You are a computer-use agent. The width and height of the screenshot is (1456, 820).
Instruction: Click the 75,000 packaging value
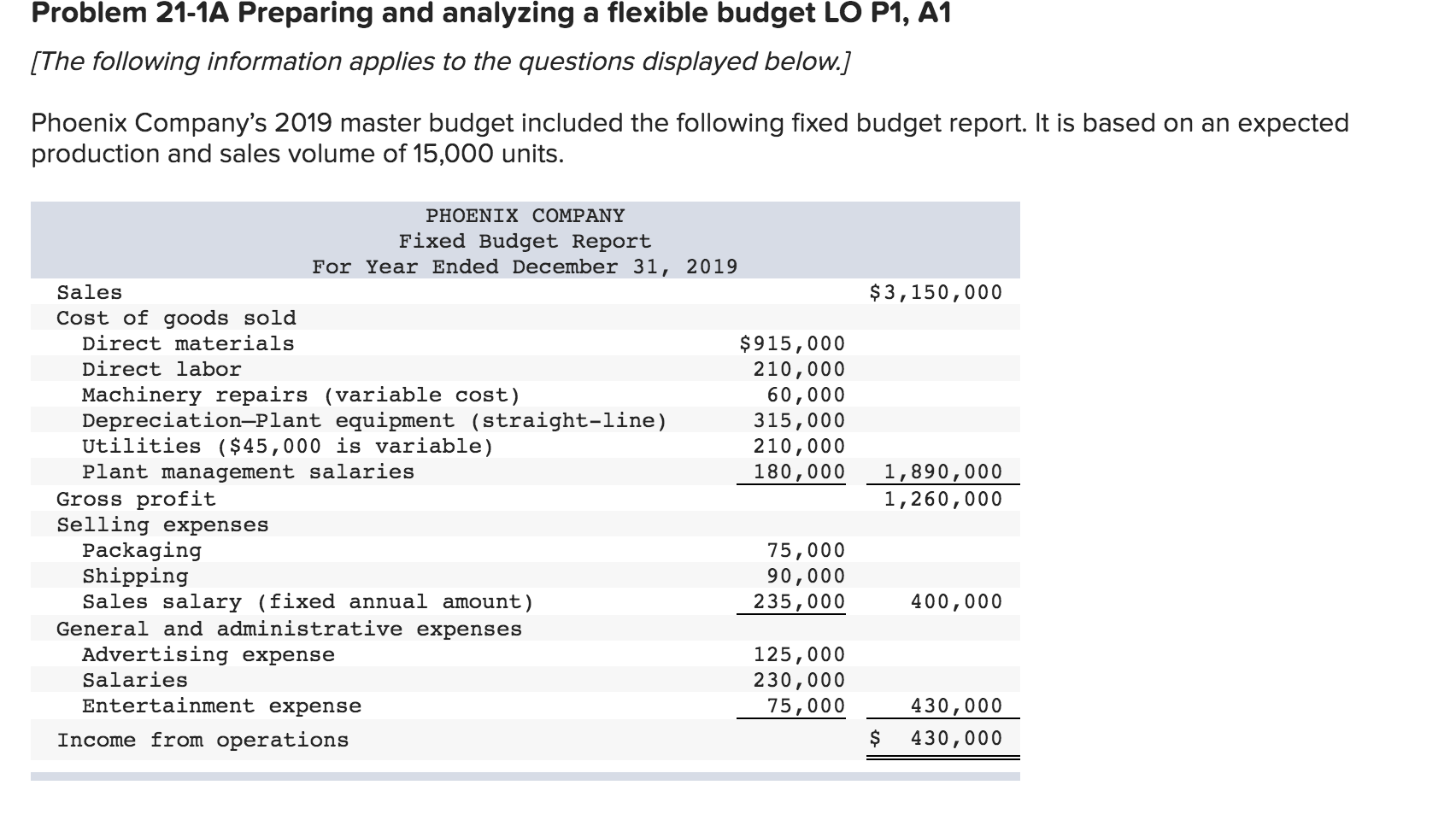click(806, 551)
